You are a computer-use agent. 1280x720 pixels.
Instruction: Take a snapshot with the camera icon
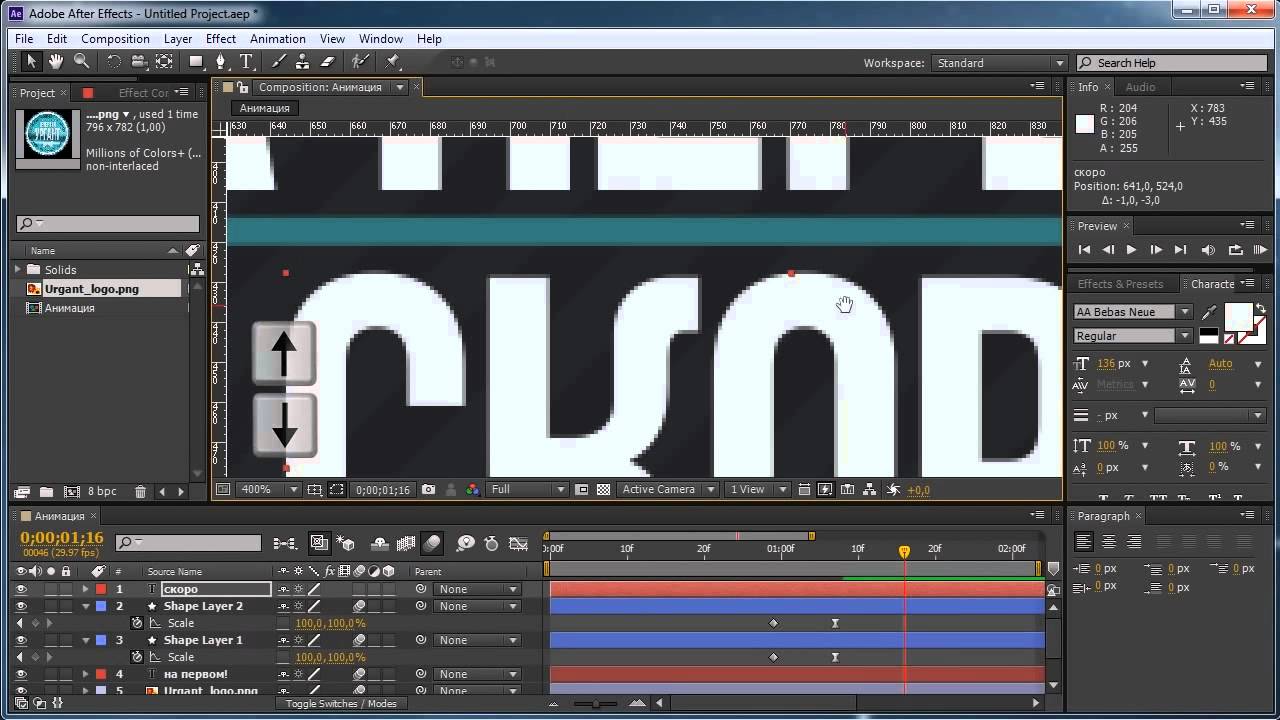(x=428, y=490)
